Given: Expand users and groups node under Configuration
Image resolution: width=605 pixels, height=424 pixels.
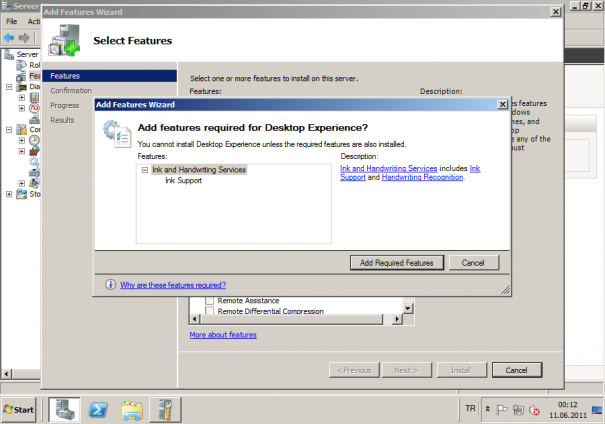Looking at the screenshot, I should [x=22, y=183].
